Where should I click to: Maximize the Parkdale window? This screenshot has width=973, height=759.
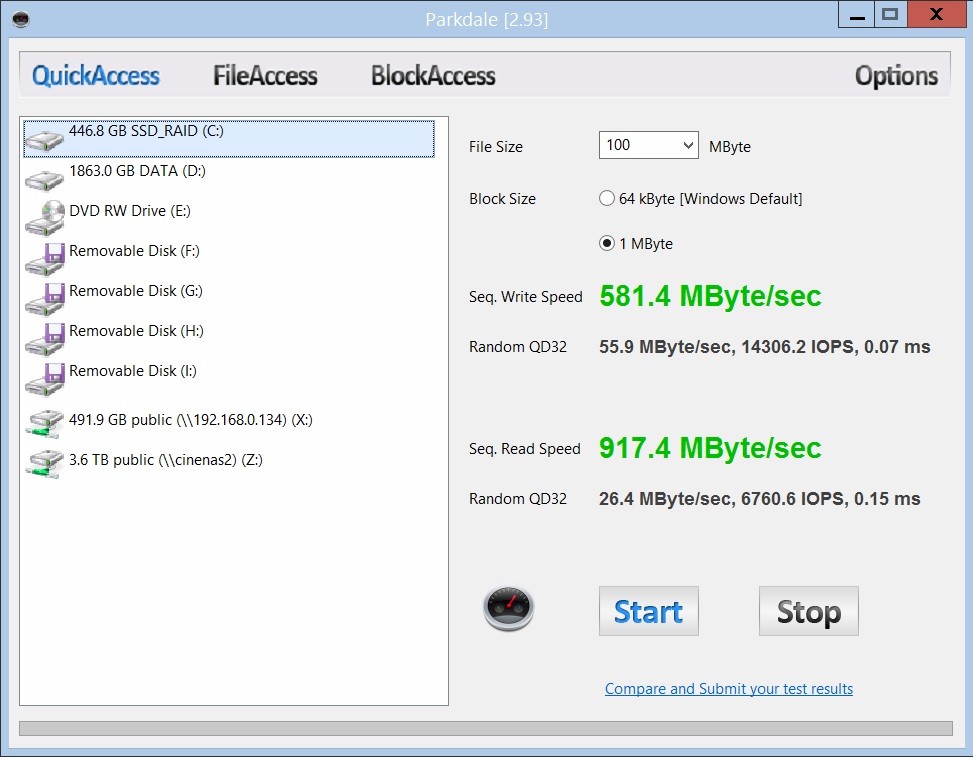tap(890, 14)
